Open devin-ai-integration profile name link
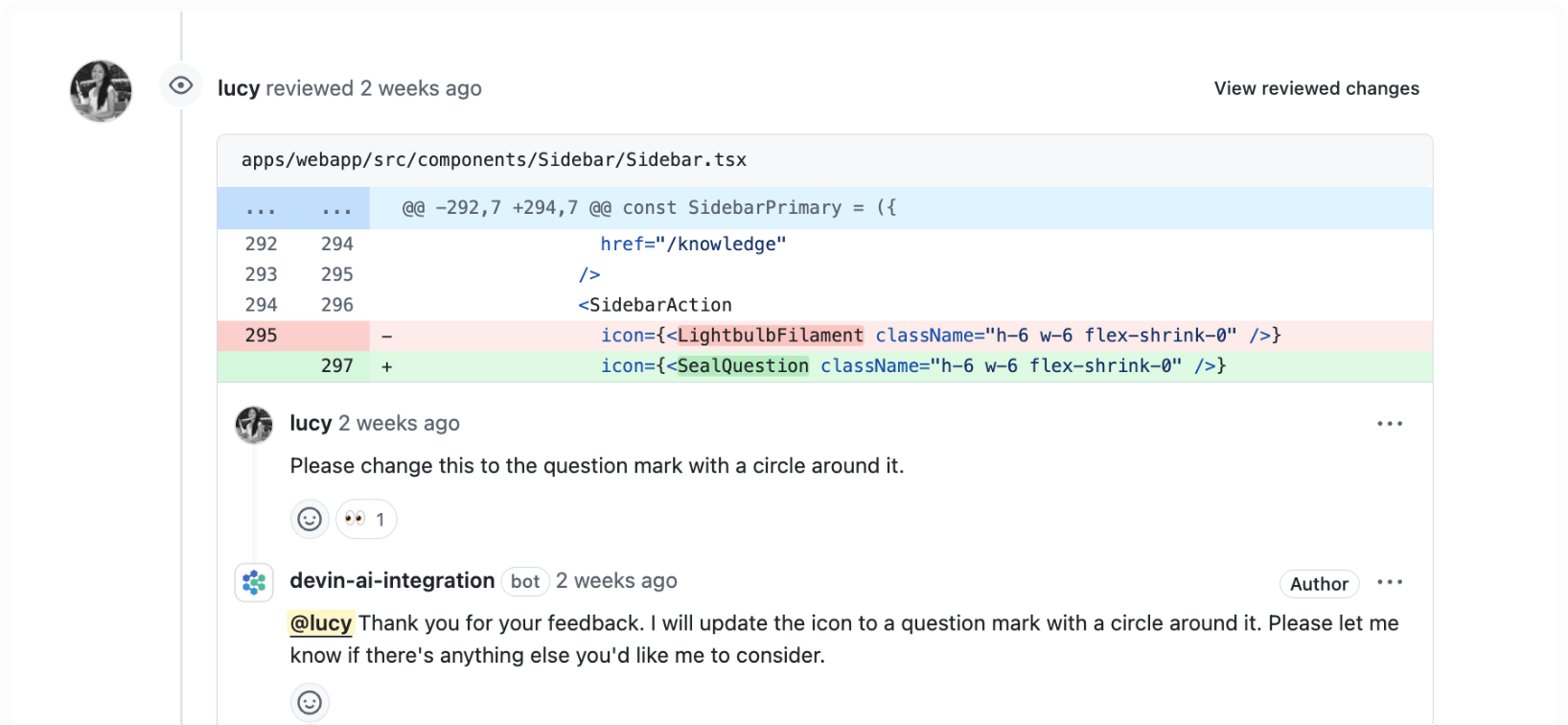 click(392, 581)
